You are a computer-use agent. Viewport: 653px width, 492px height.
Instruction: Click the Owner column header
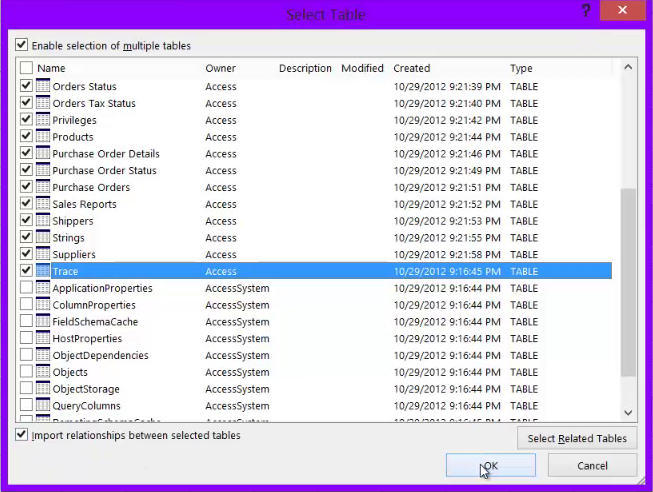tap(220, 68)
